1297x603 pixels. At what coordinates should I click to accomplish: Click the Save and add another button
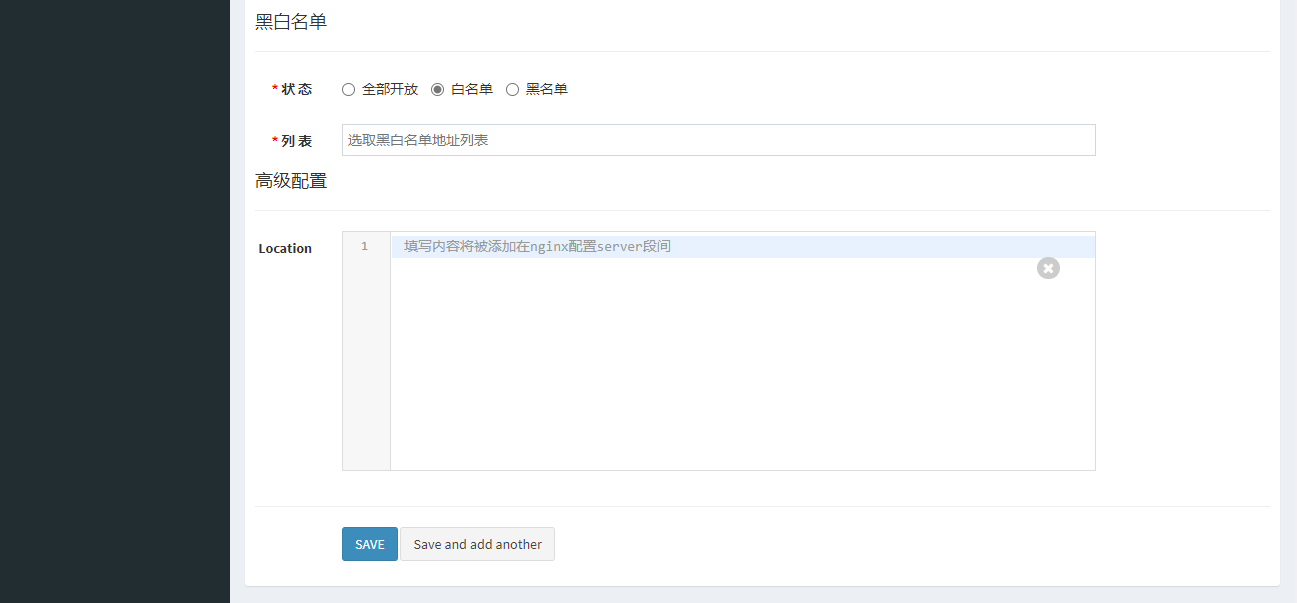tap(477, 544)
